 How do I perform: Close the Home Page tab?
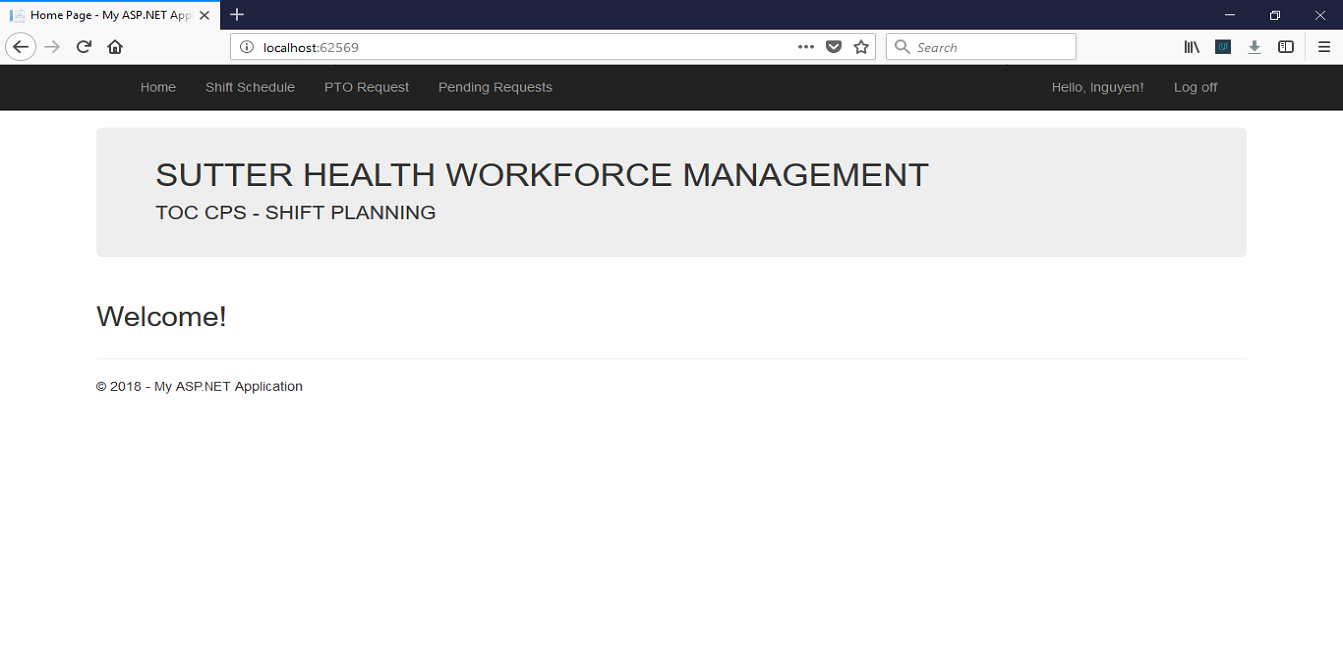point(204,15)
